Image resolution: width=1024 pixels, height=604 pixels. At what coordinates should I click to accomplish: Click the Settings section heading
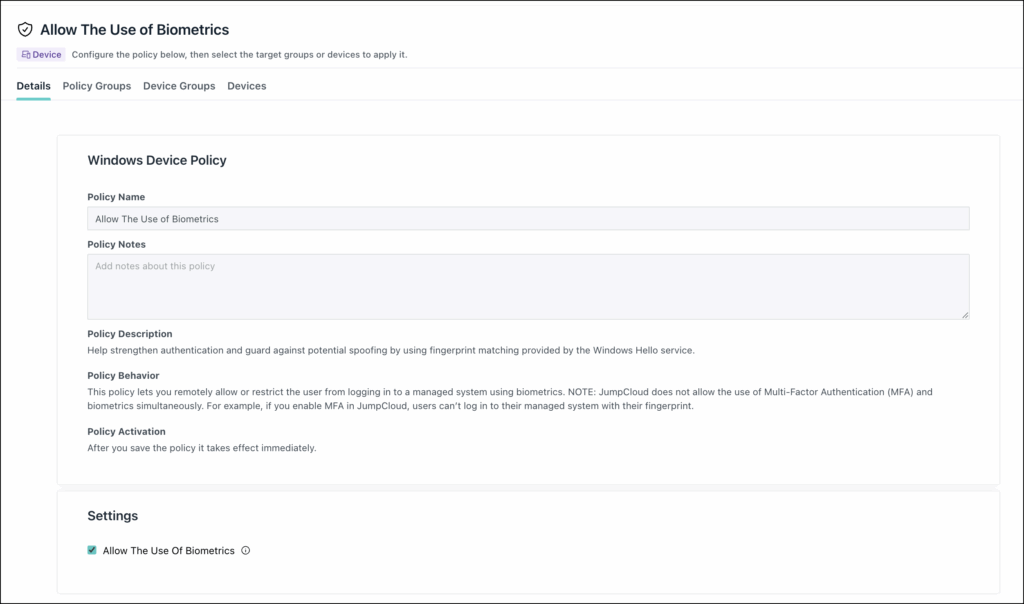click(112, 516)
